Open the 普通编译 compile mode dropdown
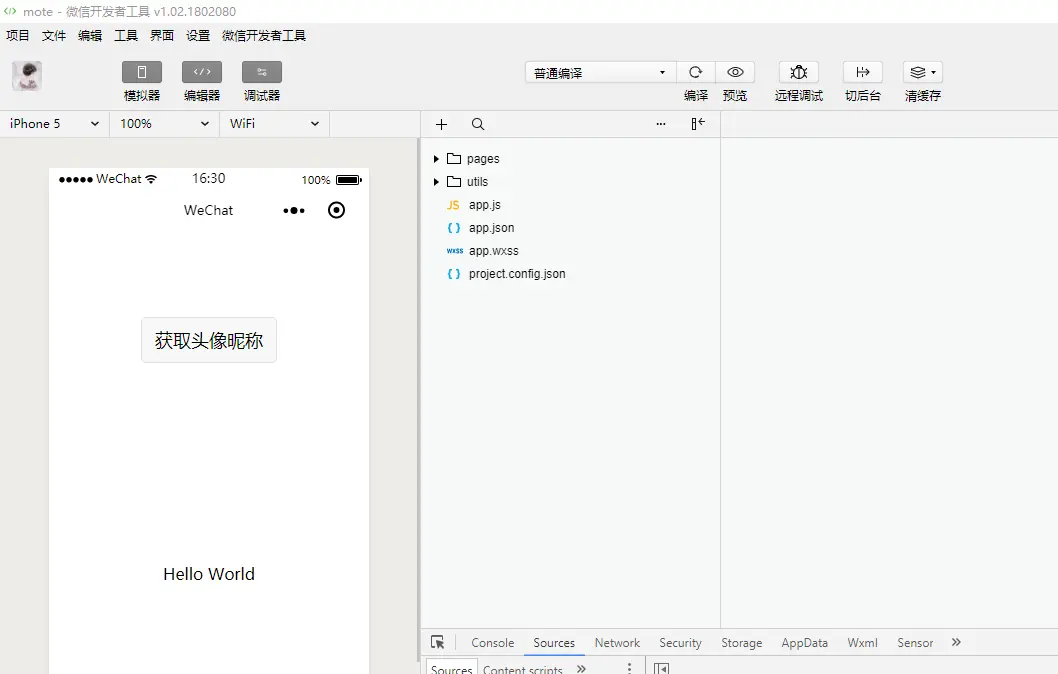 (601, 72)
